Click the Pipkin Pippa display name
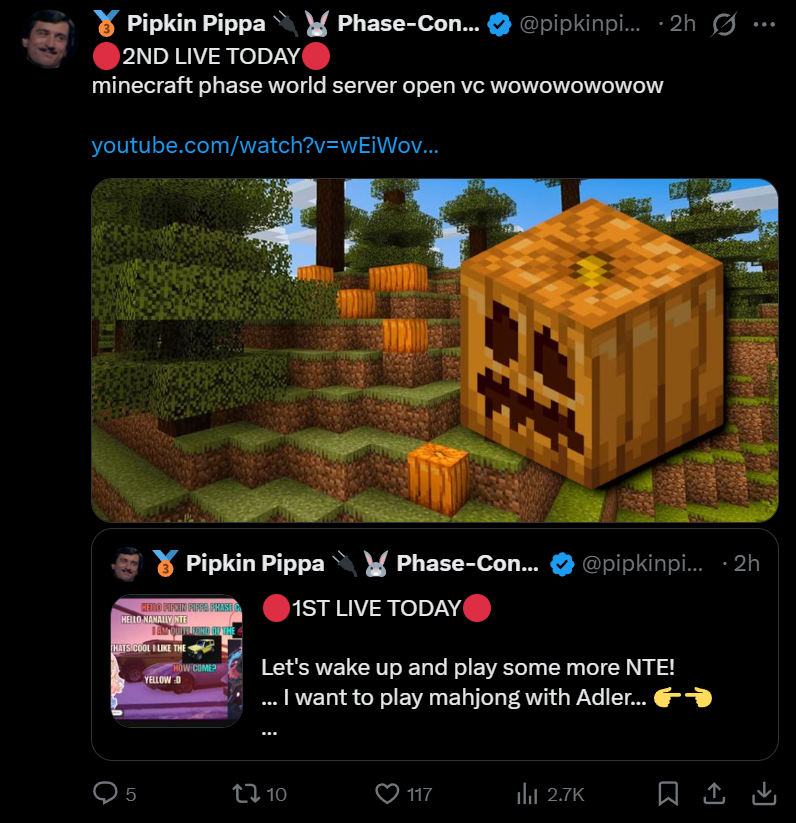Image resolution: width=796 pixels, height=823 pixels. coord(196,24)
